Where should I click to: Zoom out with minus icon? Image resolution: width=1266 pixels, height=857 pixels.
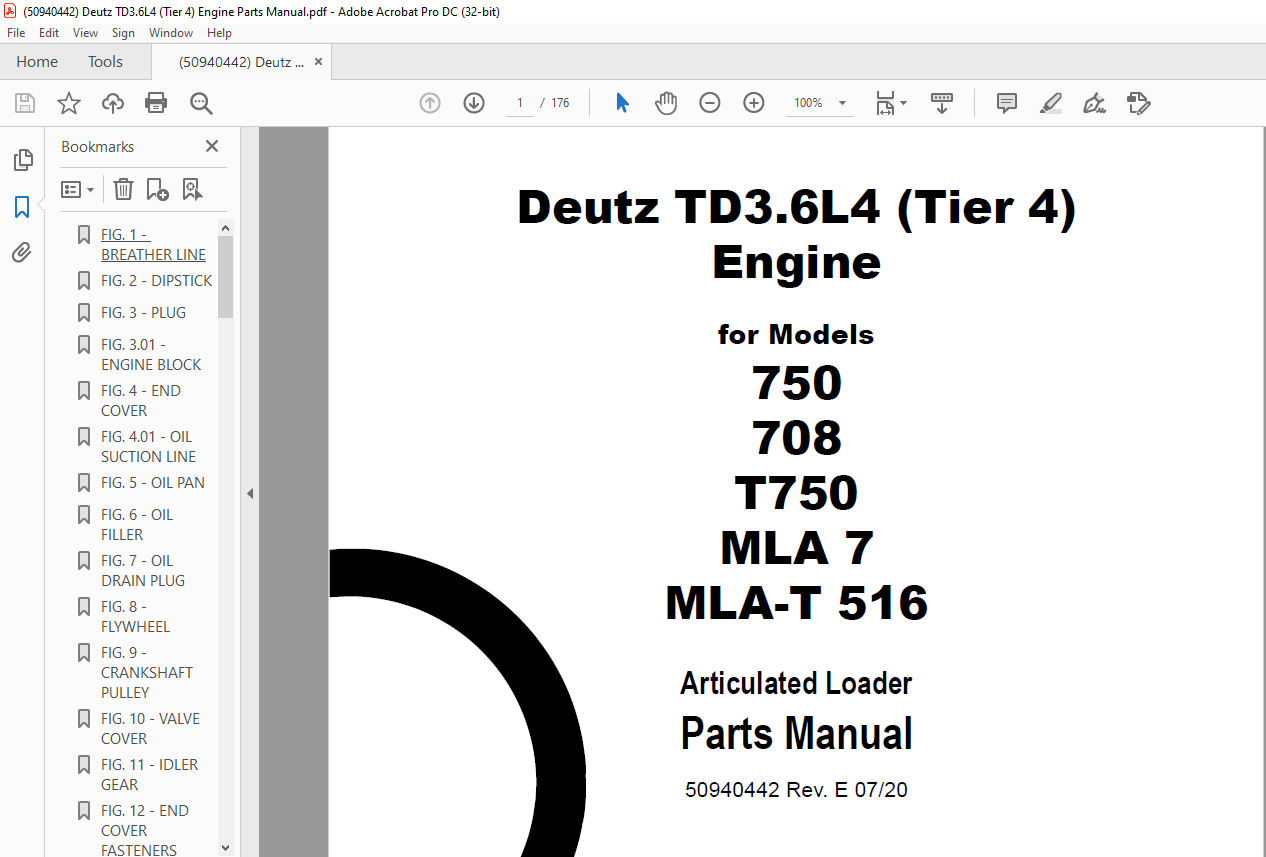(x=710, y=103)
